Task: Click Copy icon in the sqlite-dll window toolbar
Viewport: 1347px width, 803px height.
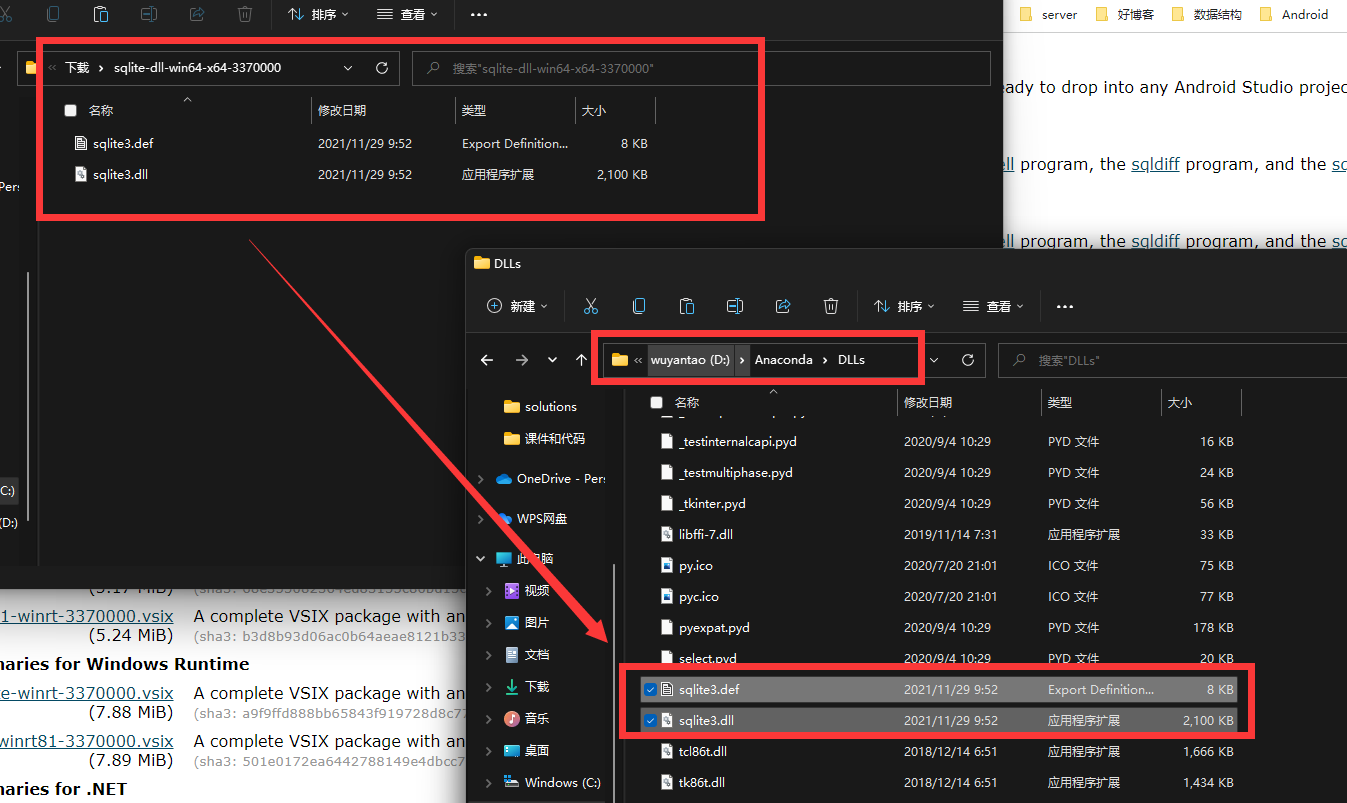Action: point(53,14)
